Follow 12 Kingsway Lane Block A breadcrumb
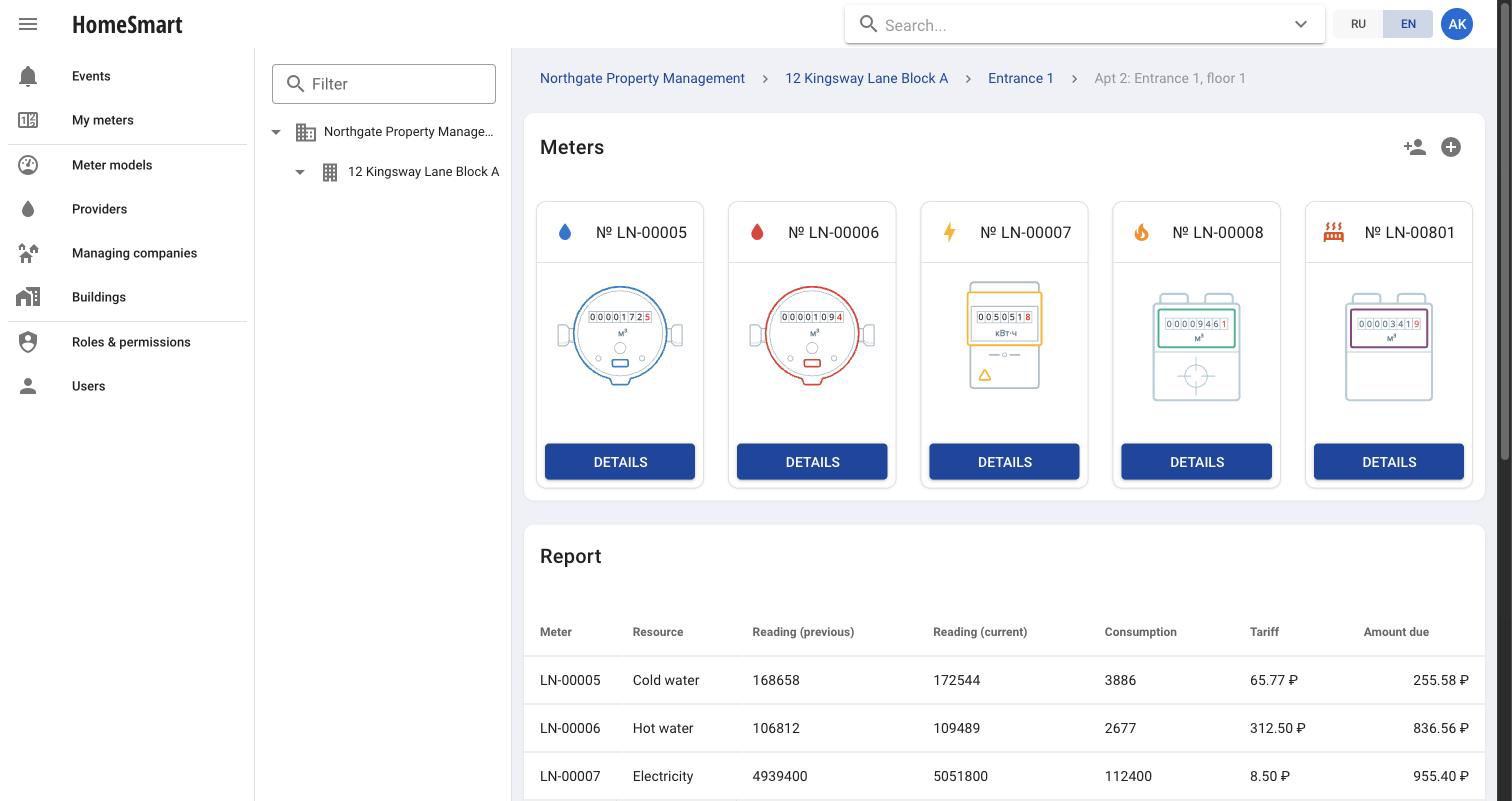The image size is (1512, 801). (866, 78)
